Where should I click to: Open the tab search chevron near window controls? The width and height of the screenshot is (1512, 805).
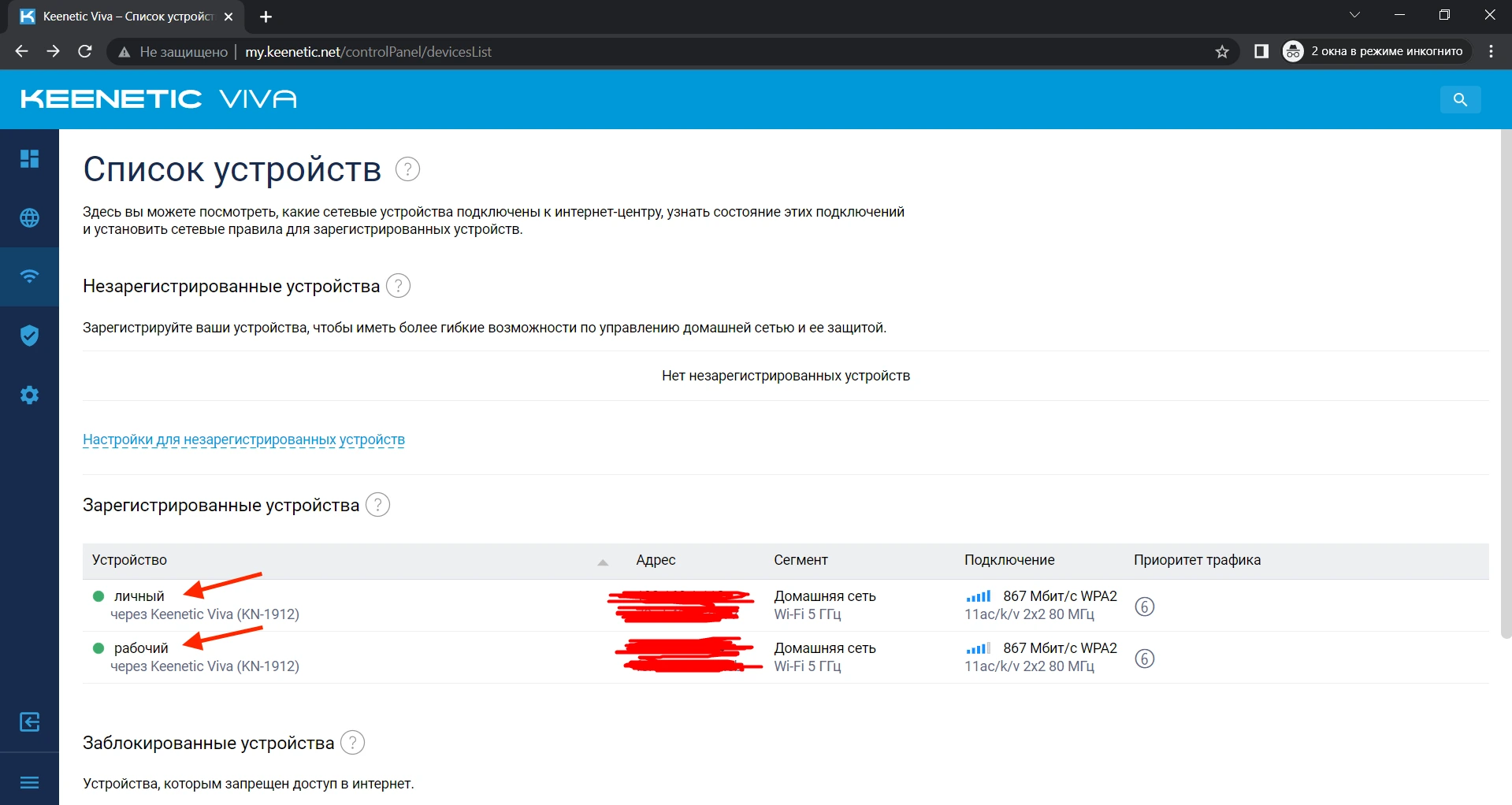point(1354,14)
